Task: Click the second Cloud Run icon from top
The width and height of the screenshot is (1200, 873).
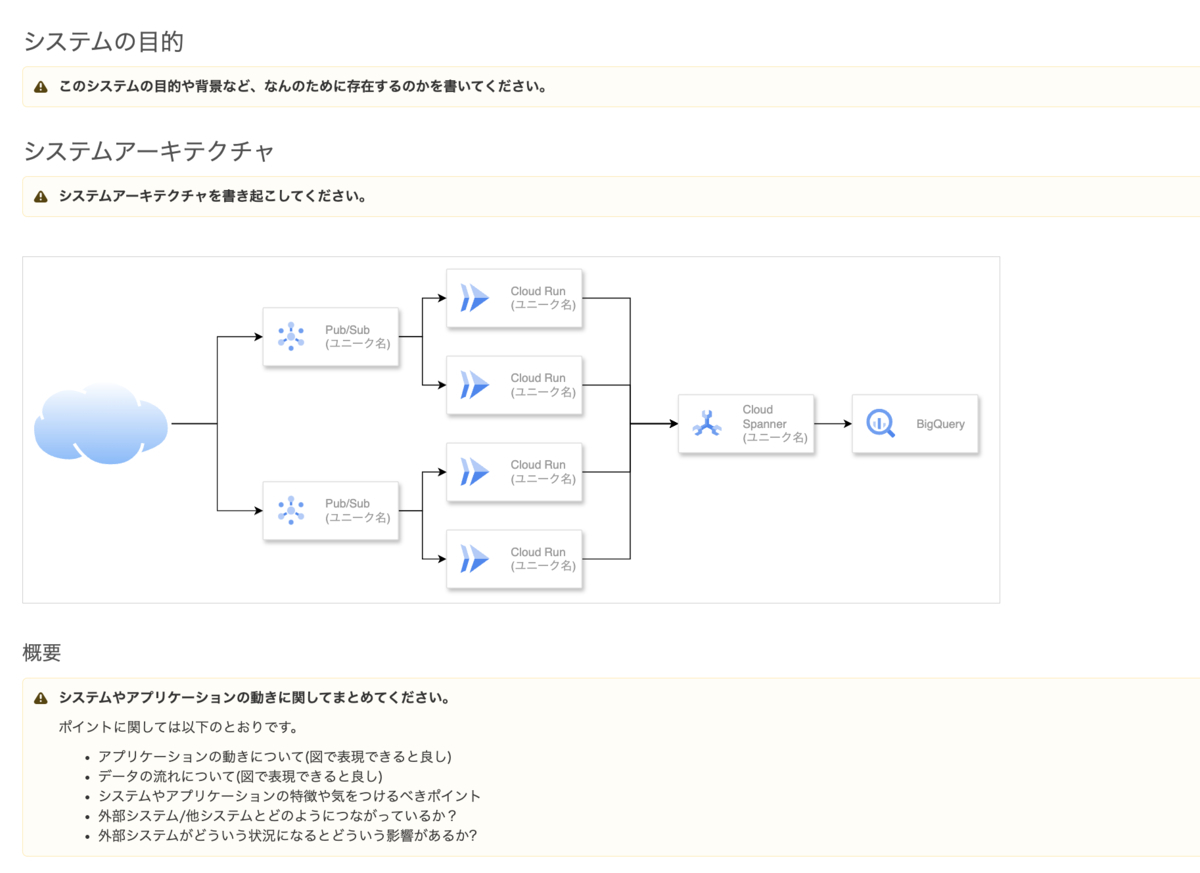Action: 474,385
